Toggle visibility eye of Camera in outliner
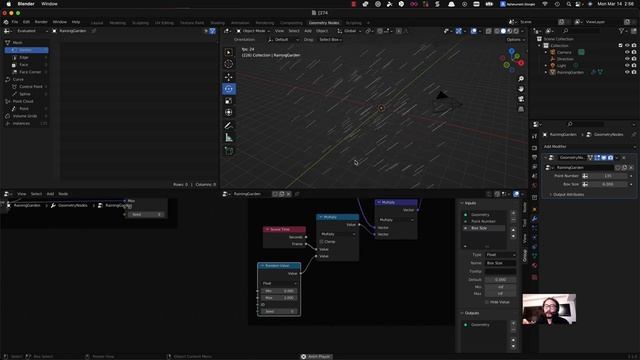This screenshot has width=640, height=360. tap(627, 52)
